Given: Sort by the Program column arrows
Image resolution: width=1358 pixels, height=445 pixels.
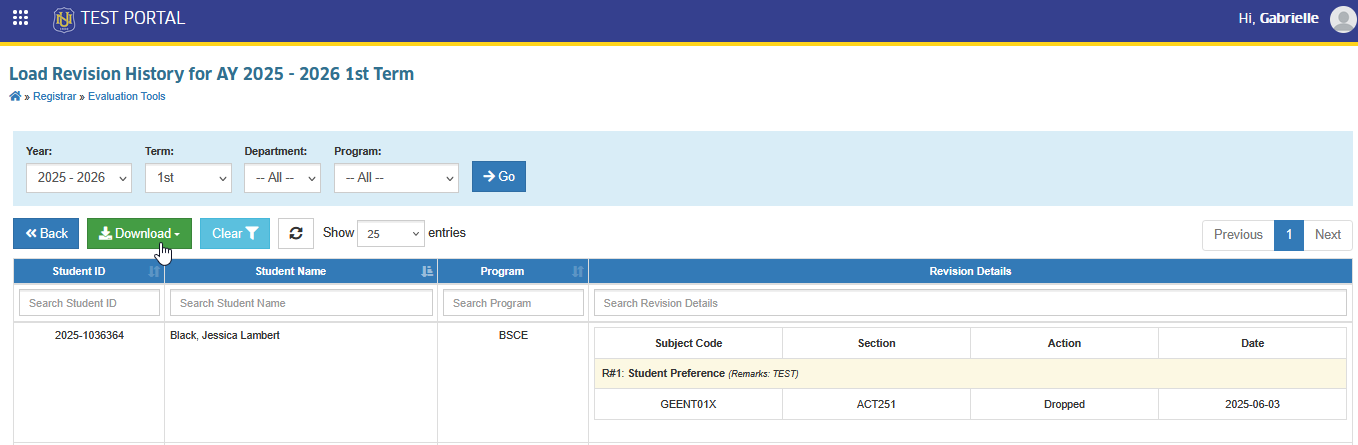Looking at the screenshot, I should (578, 271).
